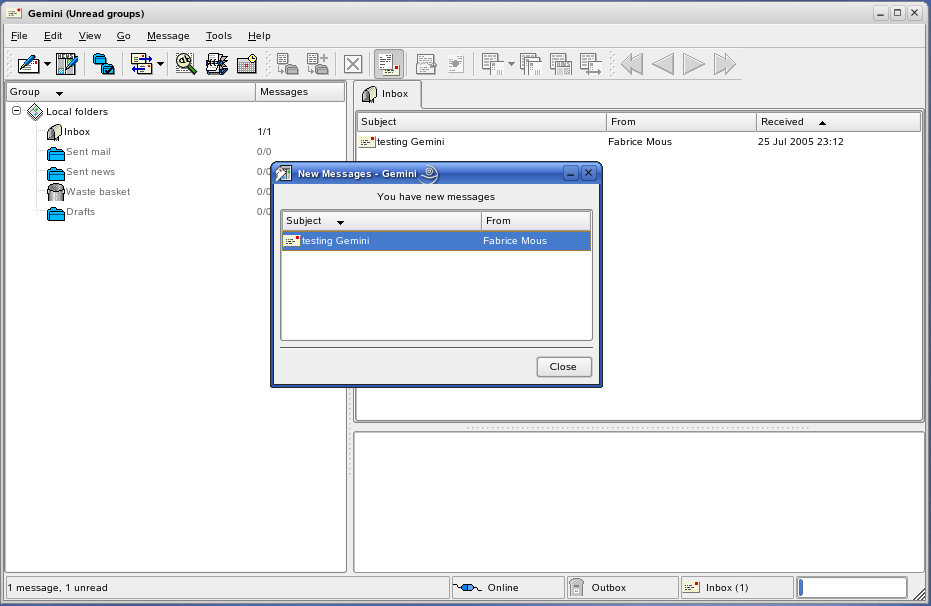This screenshot has height=606, width=931.
Task: Click the magnifying glass search messages icon
Action: point(186,64)
